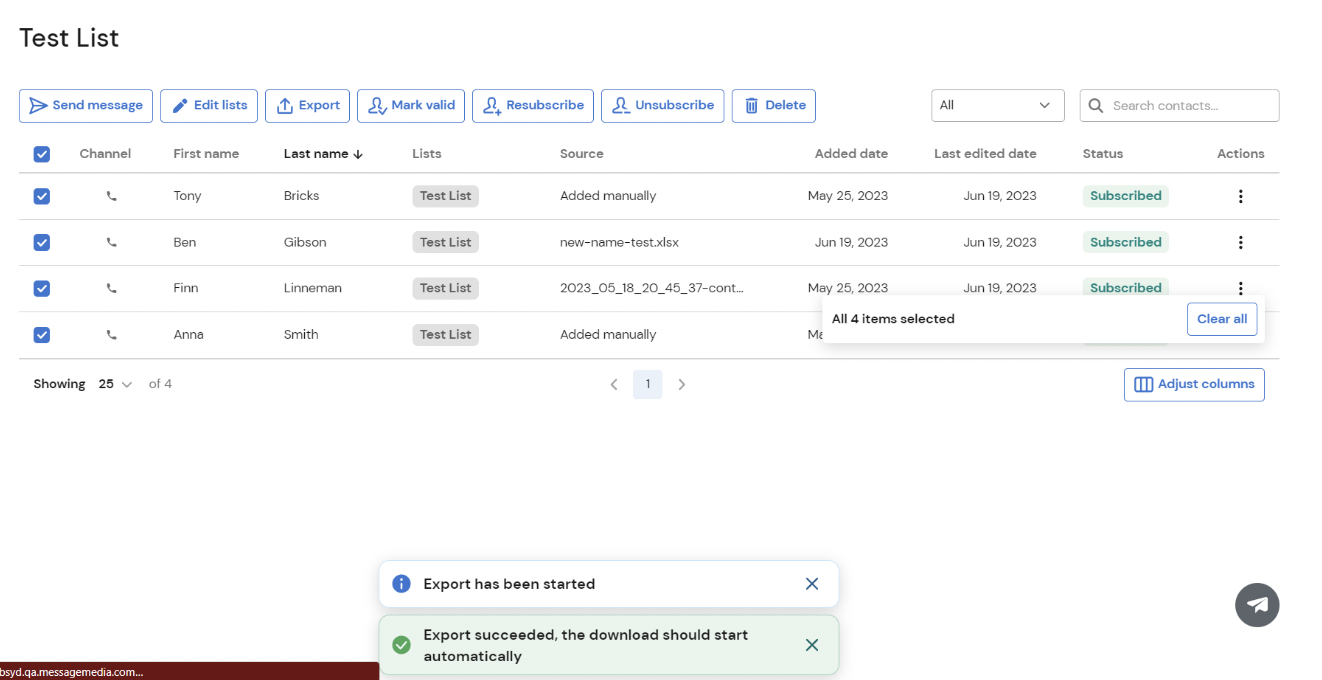Click the Export upload icon

(x=283, y=105)
